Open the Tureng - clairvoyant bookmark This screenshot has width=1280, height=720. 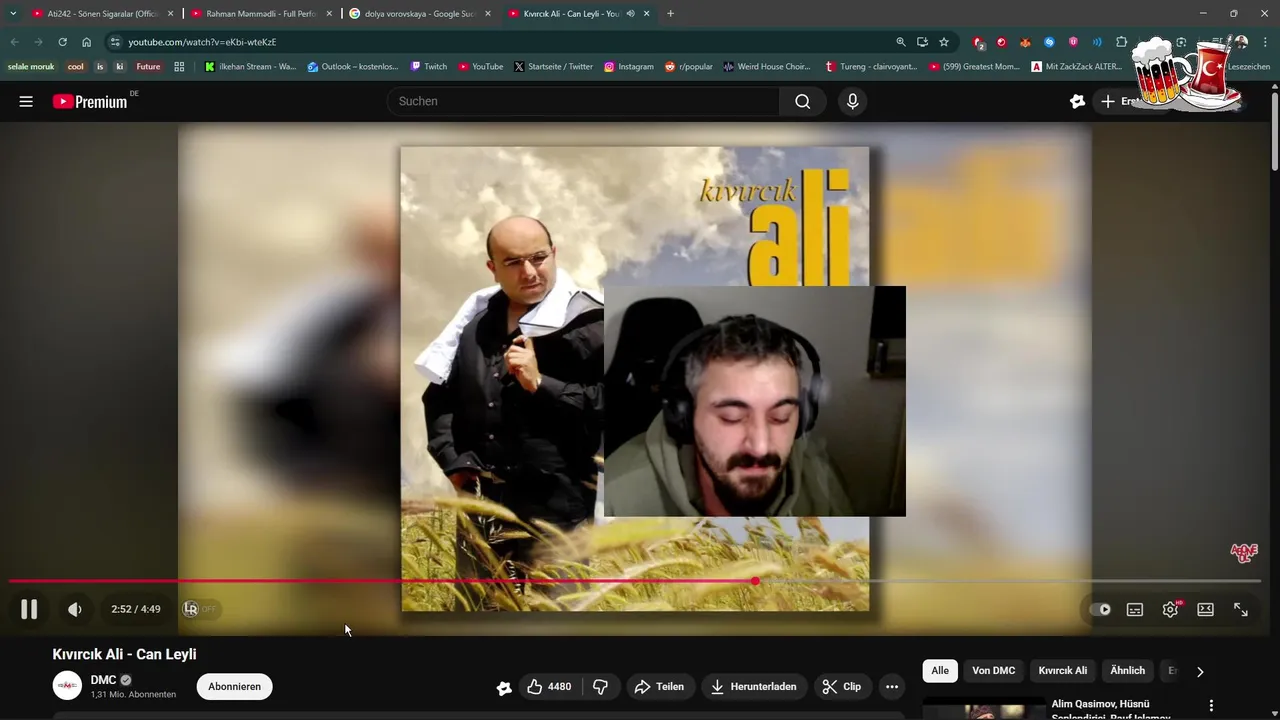(x=870, y=67)
